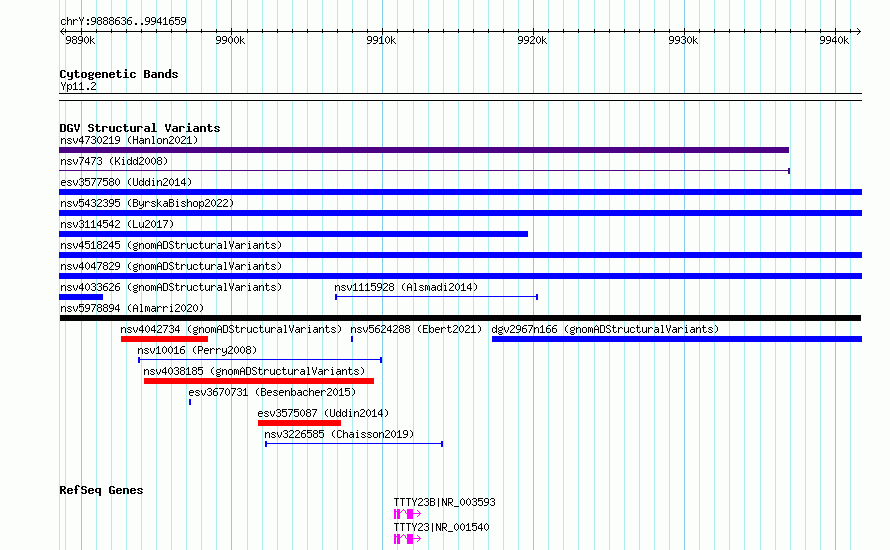890x550 pixels.
Task: Open nsv1115928 (Alsmadi2014) variant label
Action: pos(406,287)
